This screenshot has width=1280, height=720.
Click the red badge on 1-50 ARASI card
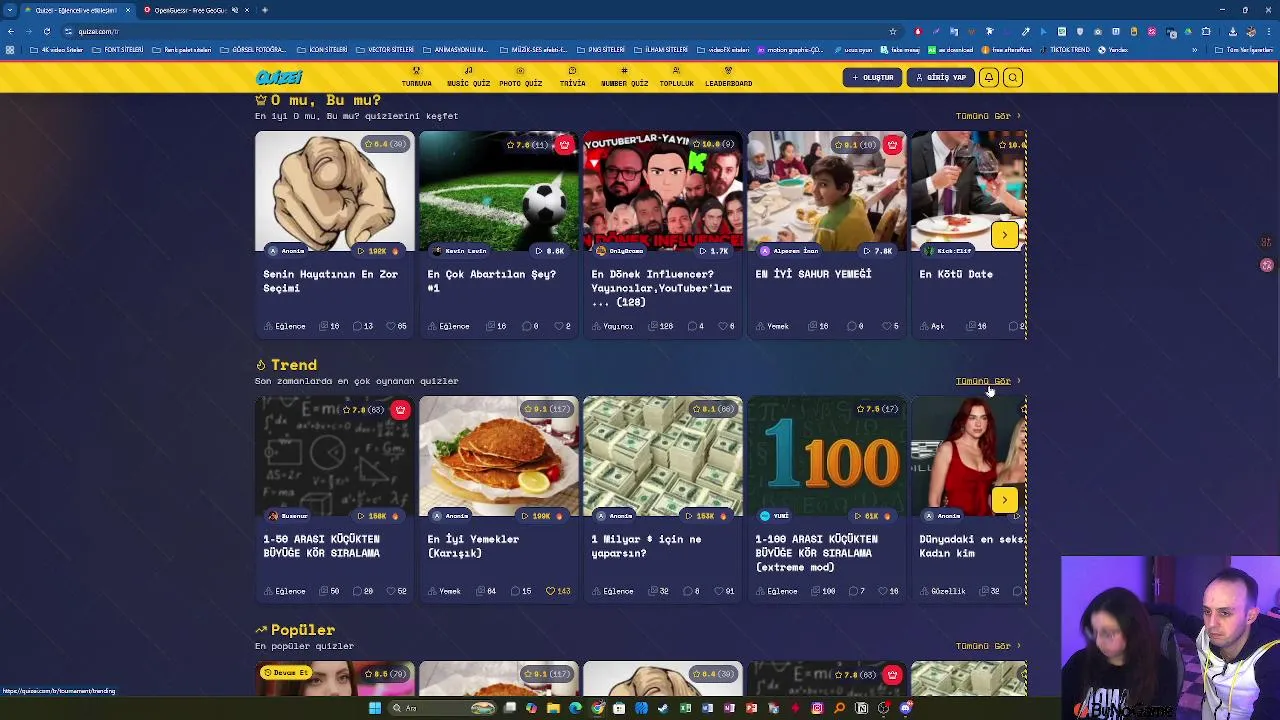[400, 410]
